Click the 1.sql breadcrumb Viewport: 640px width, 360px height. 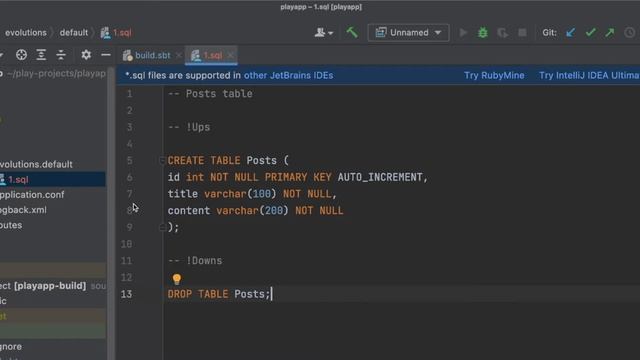117,33
